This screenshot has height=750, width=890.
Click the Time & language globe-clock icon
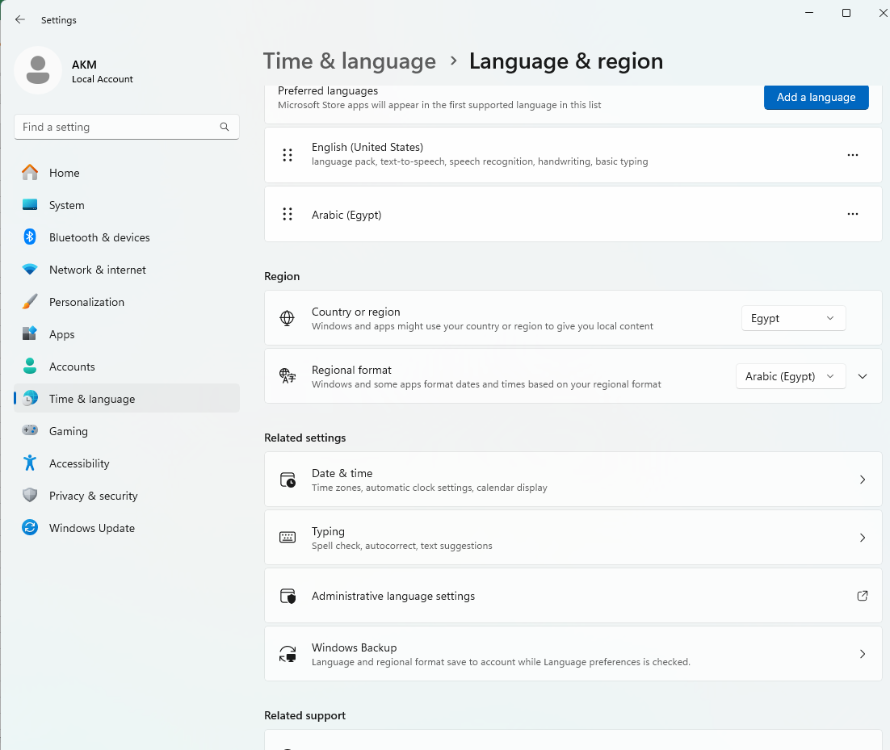[x=30, y=399]
